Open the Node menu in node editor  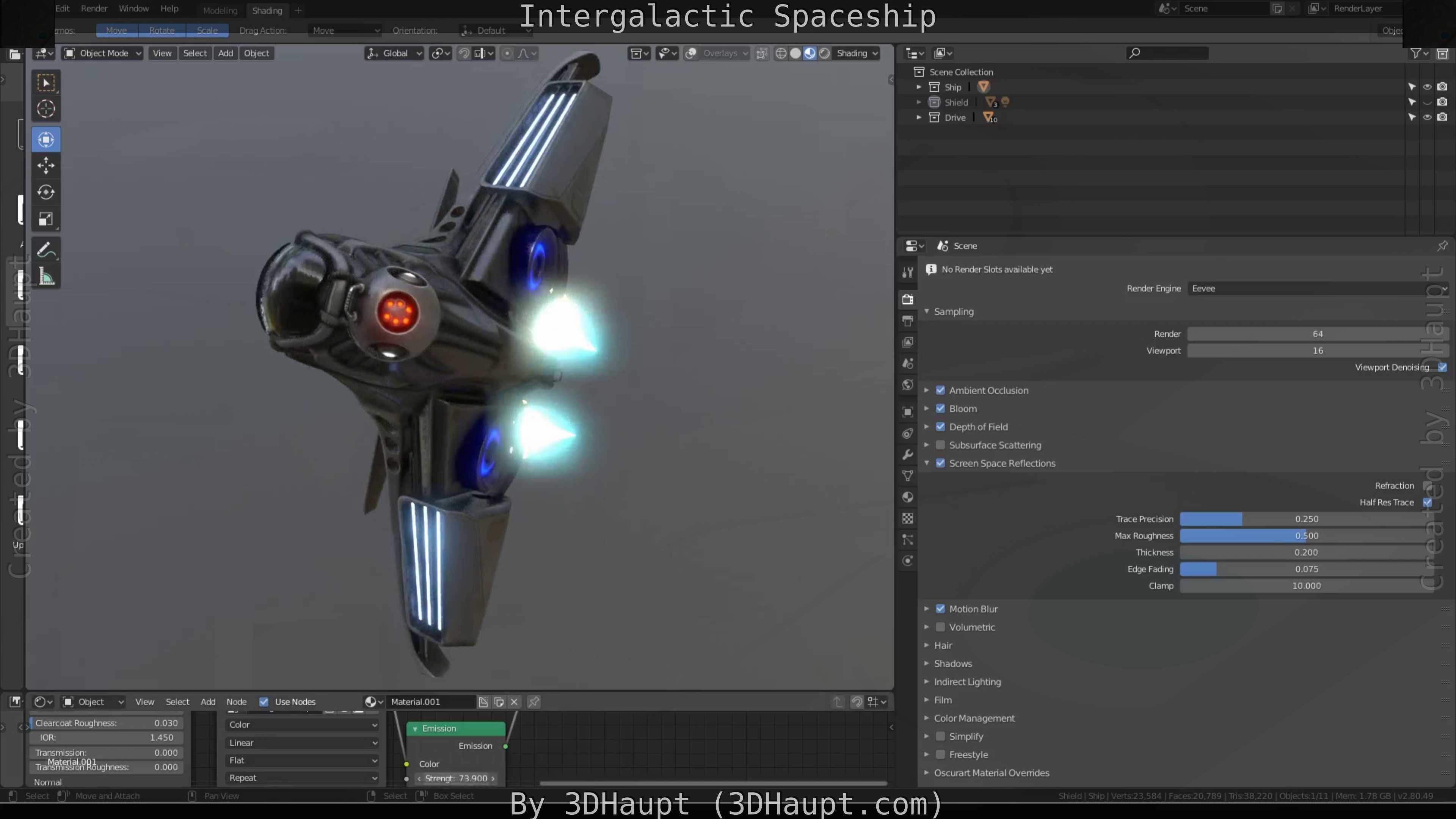(236, 701)
